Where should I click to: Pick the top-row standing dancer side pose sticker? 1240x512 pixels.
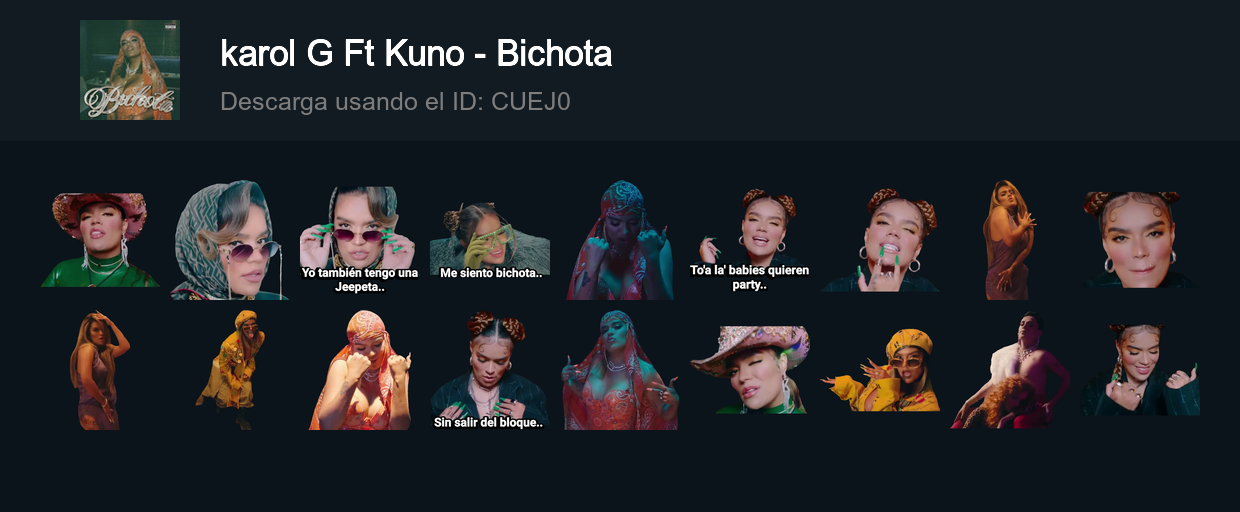click(x=1010, y=240)
